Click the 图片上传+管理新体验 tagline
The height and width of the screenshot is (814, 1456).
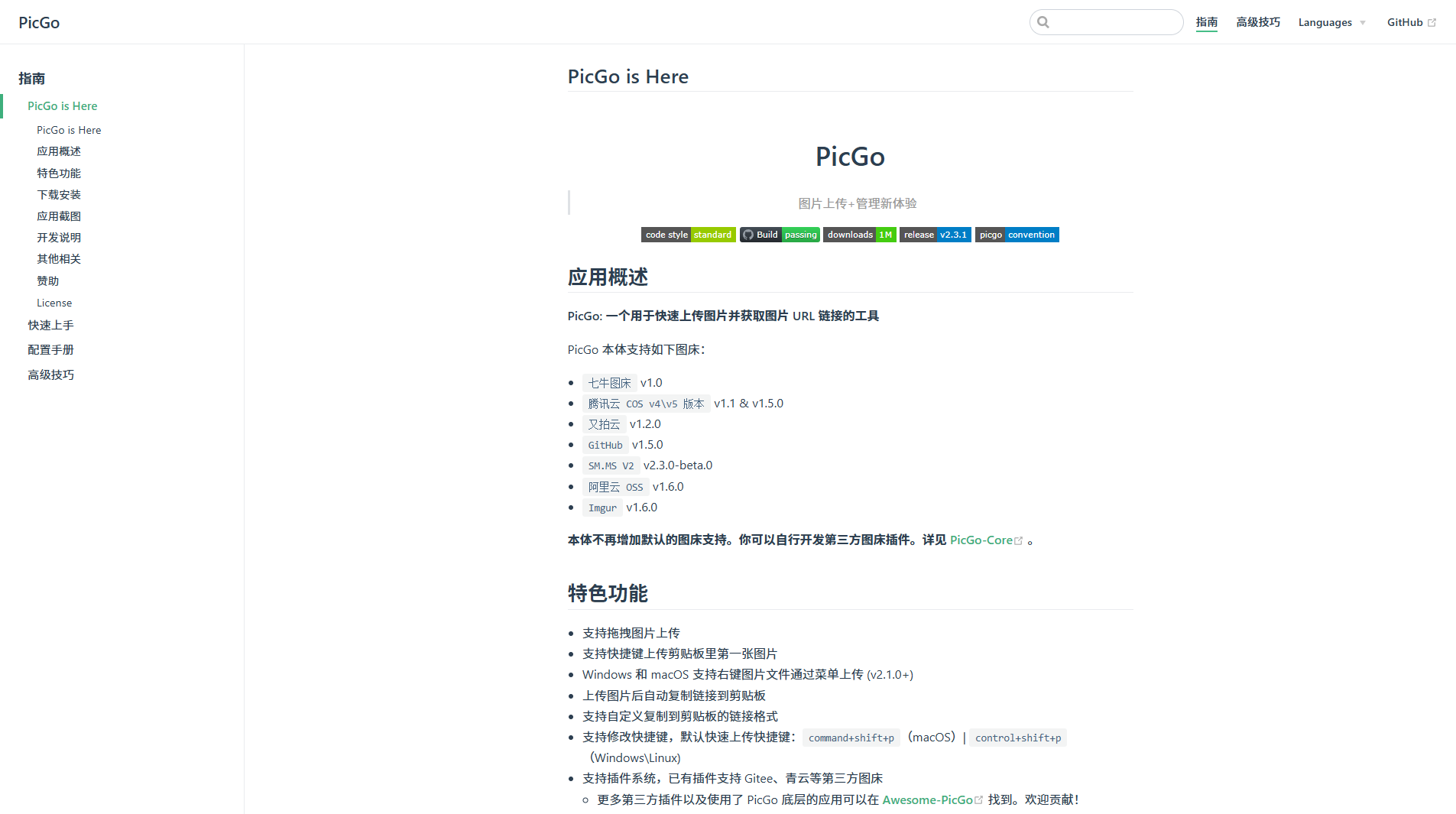[x=858, y=203]
